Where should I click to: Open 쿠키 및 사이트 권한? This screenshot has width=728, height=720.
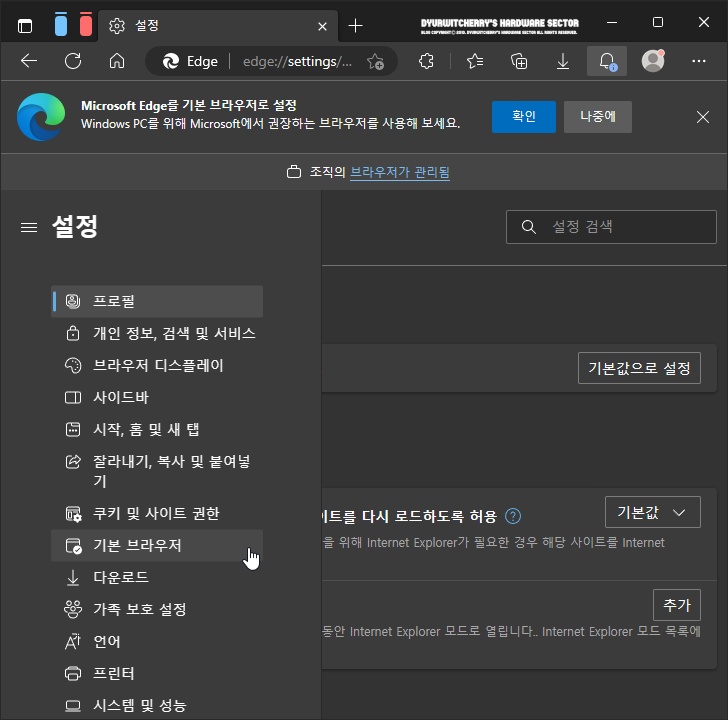(157, 513)
